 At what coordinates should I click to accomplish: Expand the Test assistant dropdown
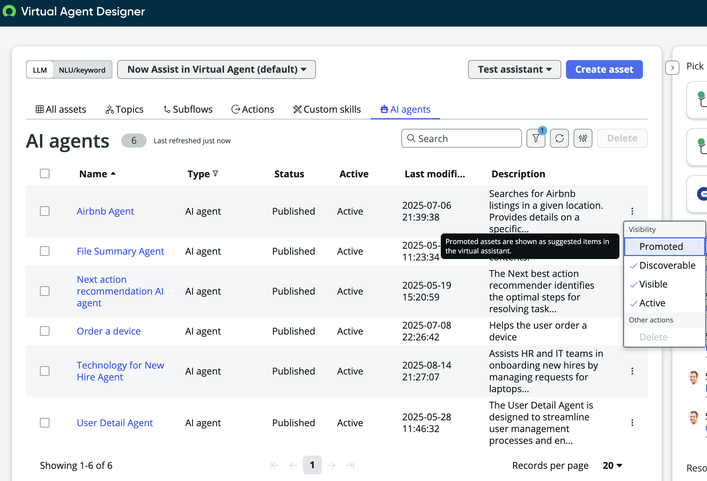[x=514, y=70]
